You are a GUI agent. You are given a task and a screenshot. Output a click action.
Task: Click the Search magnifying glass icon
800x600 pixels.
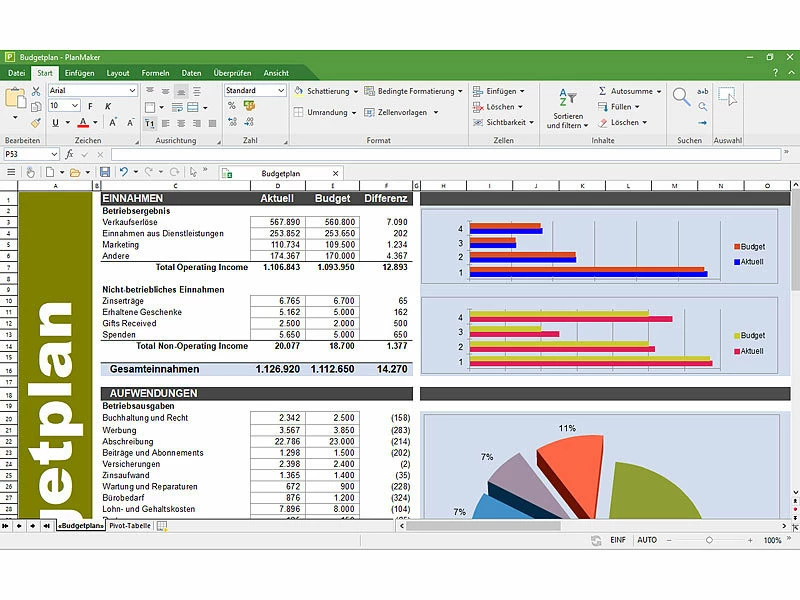[x=681, y=97]
